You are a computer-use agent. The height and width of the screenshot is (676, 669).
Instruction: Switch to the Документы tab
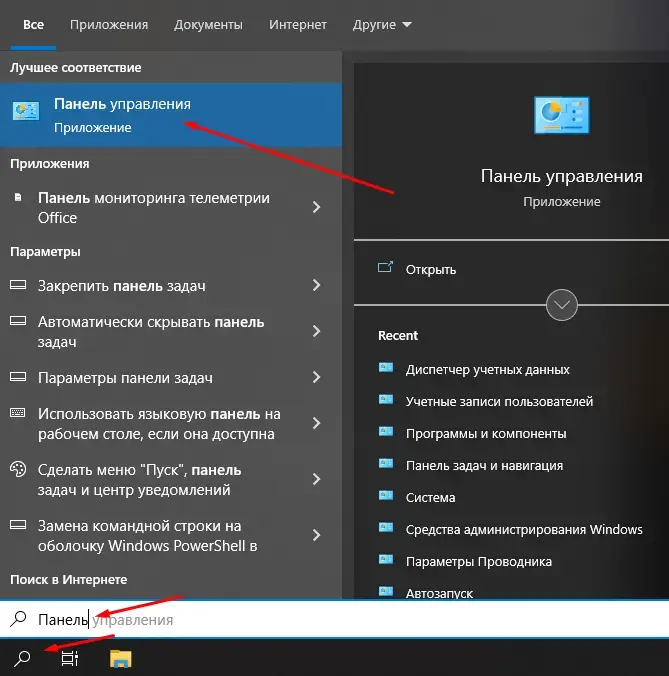pos(208,25)
